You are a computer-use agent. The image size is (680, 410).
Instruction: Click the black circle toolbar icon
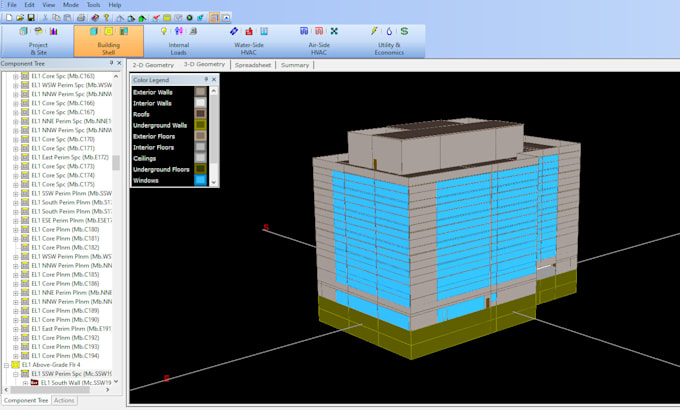189,18
